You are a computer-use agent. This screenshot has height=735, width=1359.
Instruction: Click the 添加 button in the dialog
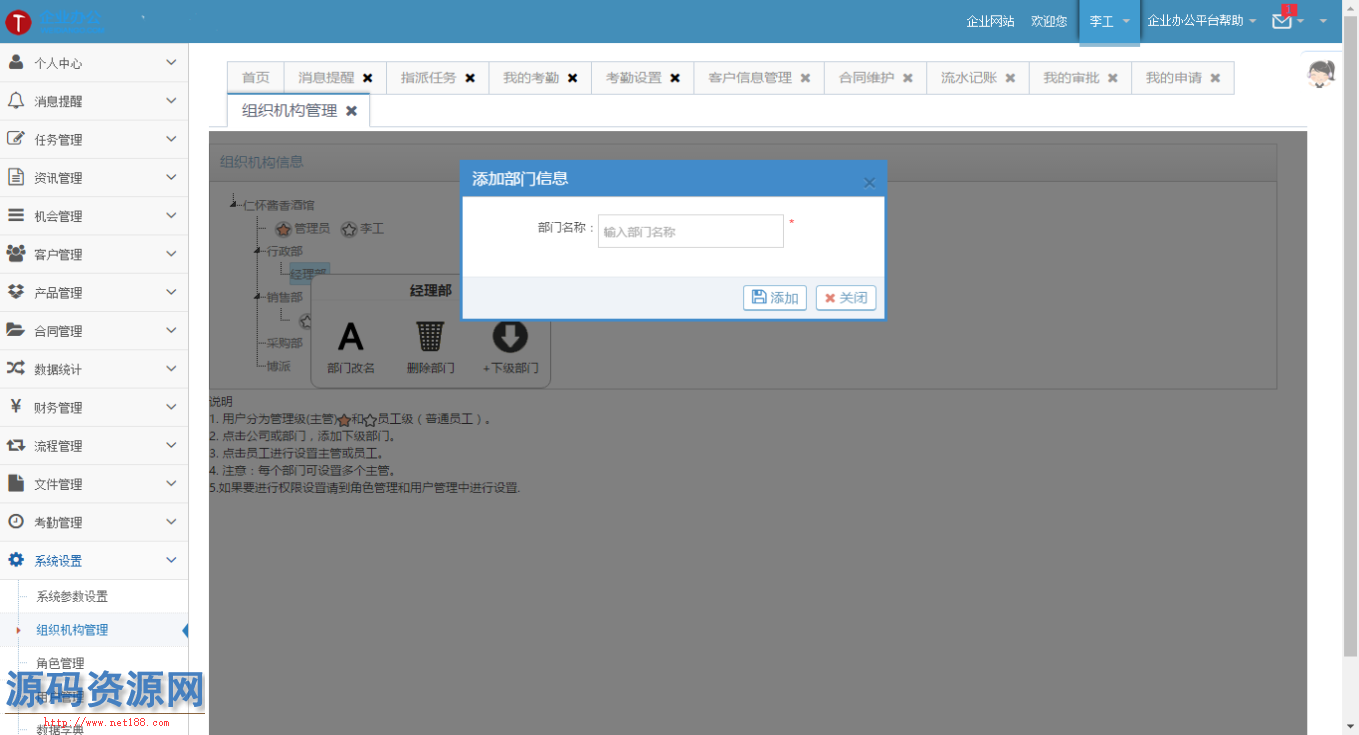pos(775,298)
